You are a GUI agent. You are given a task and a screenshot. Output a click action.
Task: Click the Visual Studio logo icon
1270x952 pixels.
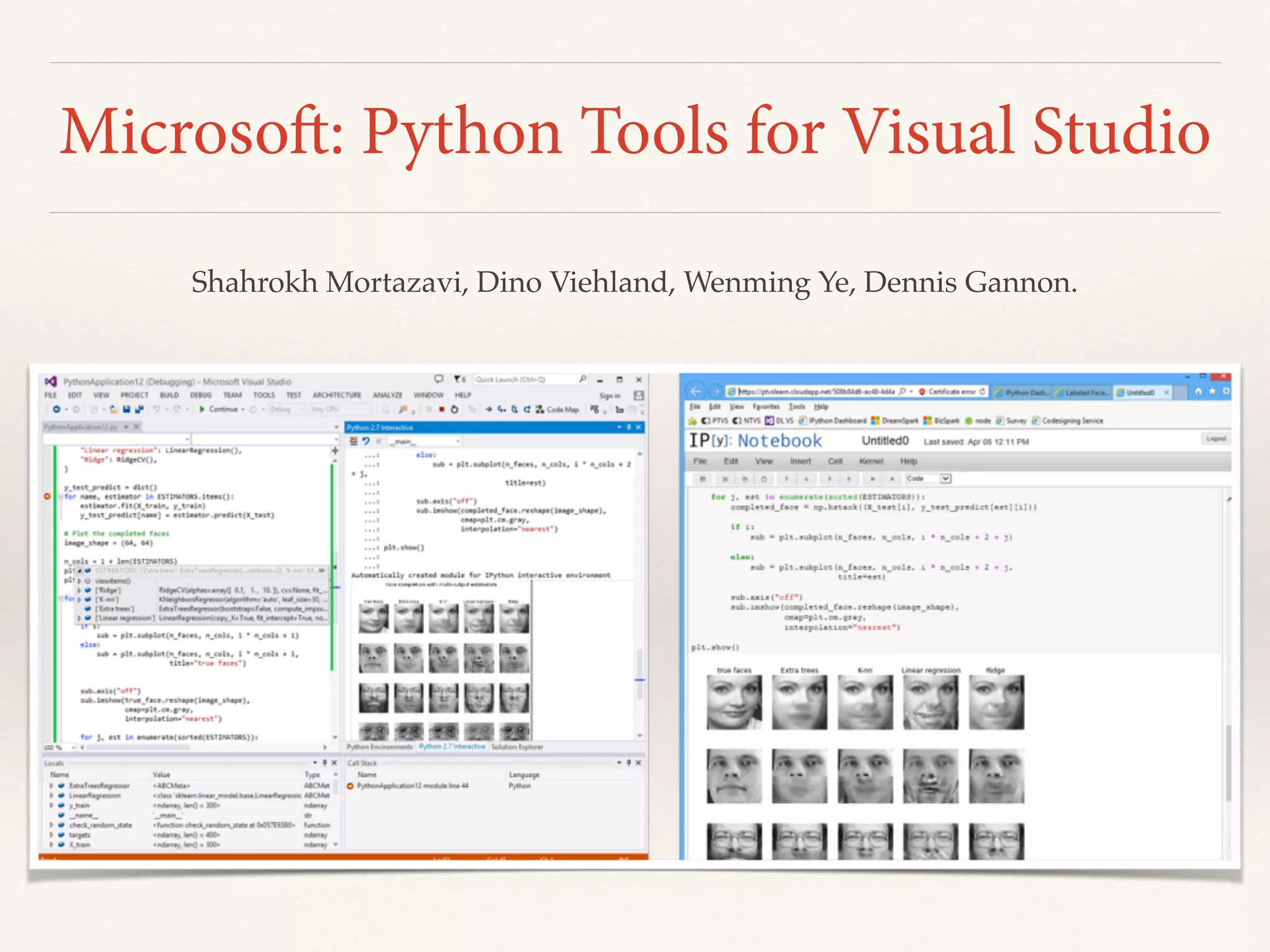[x=51, y=381]
